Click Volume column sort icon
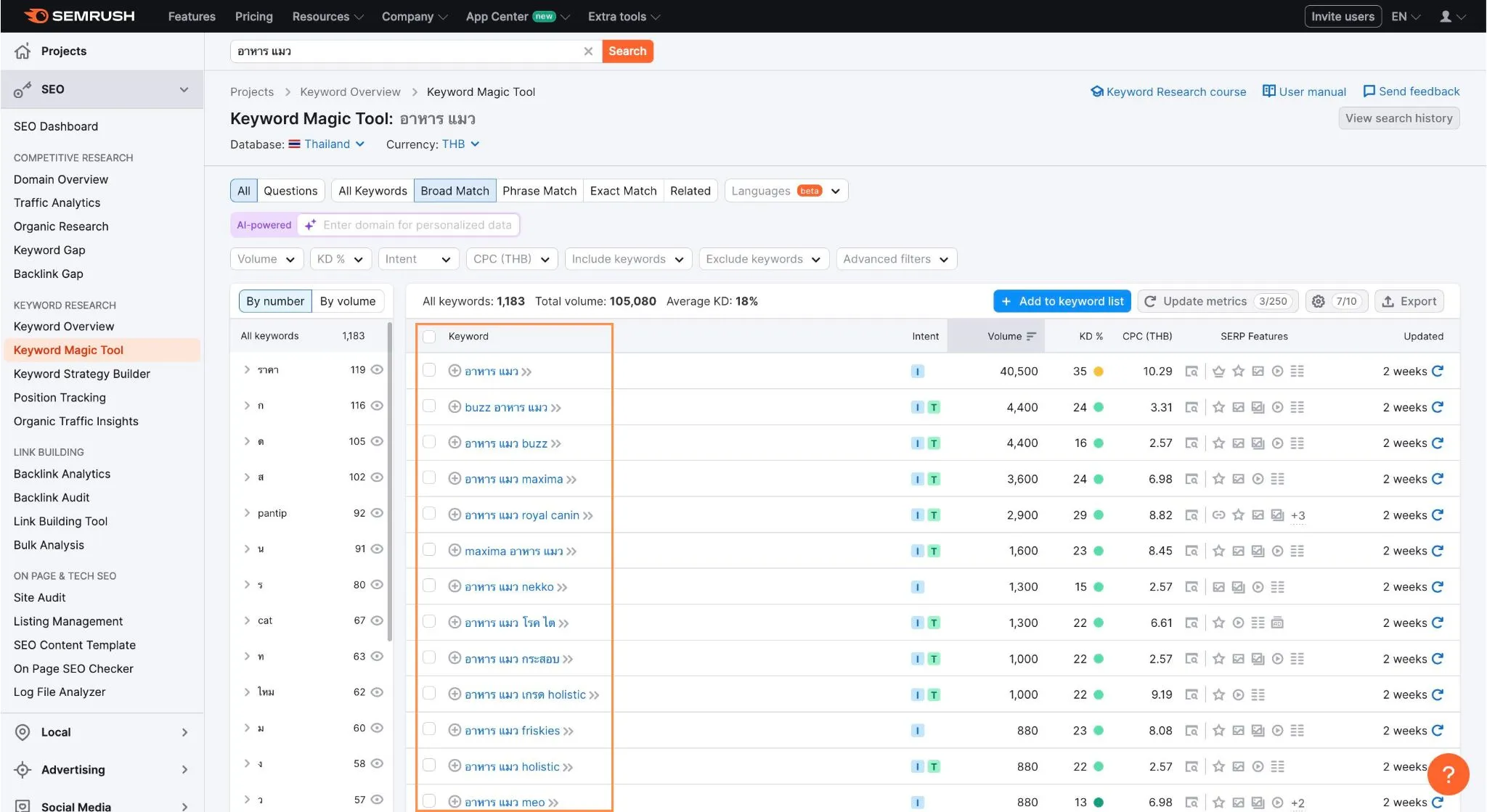1487x812 pixels. pos(1030,336)
